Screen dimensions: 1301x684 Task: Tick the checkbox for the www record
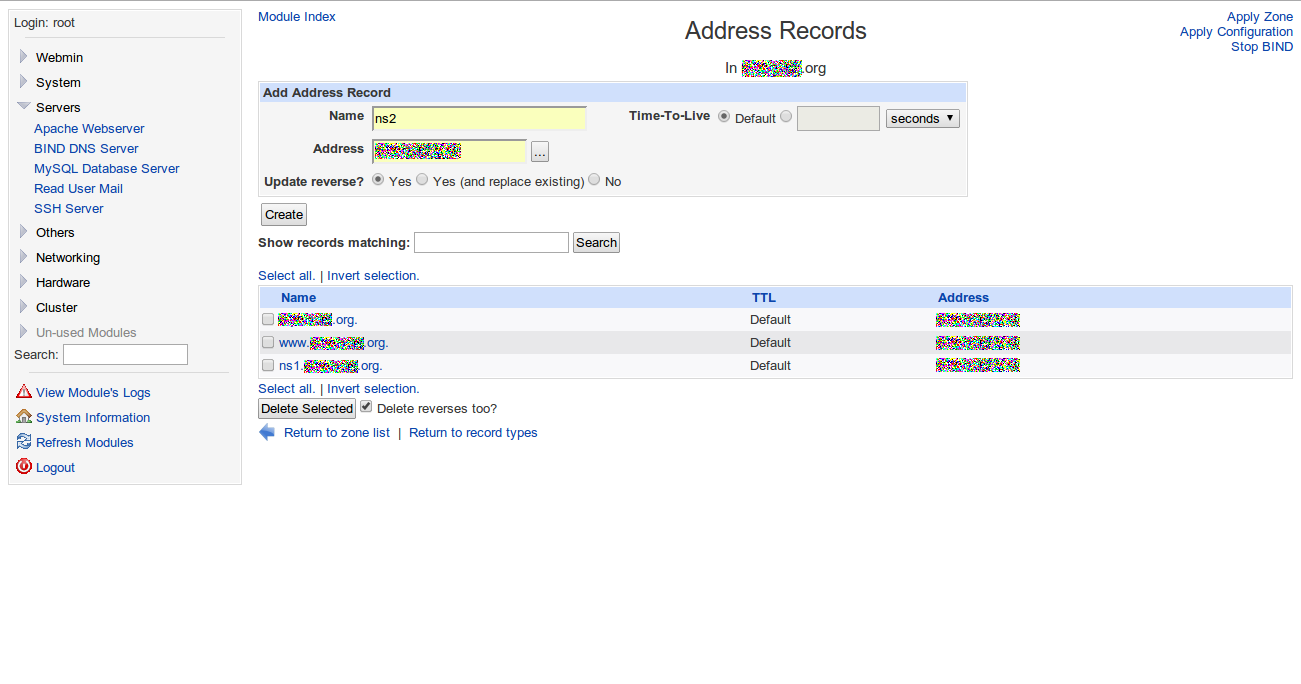point(268,342)
